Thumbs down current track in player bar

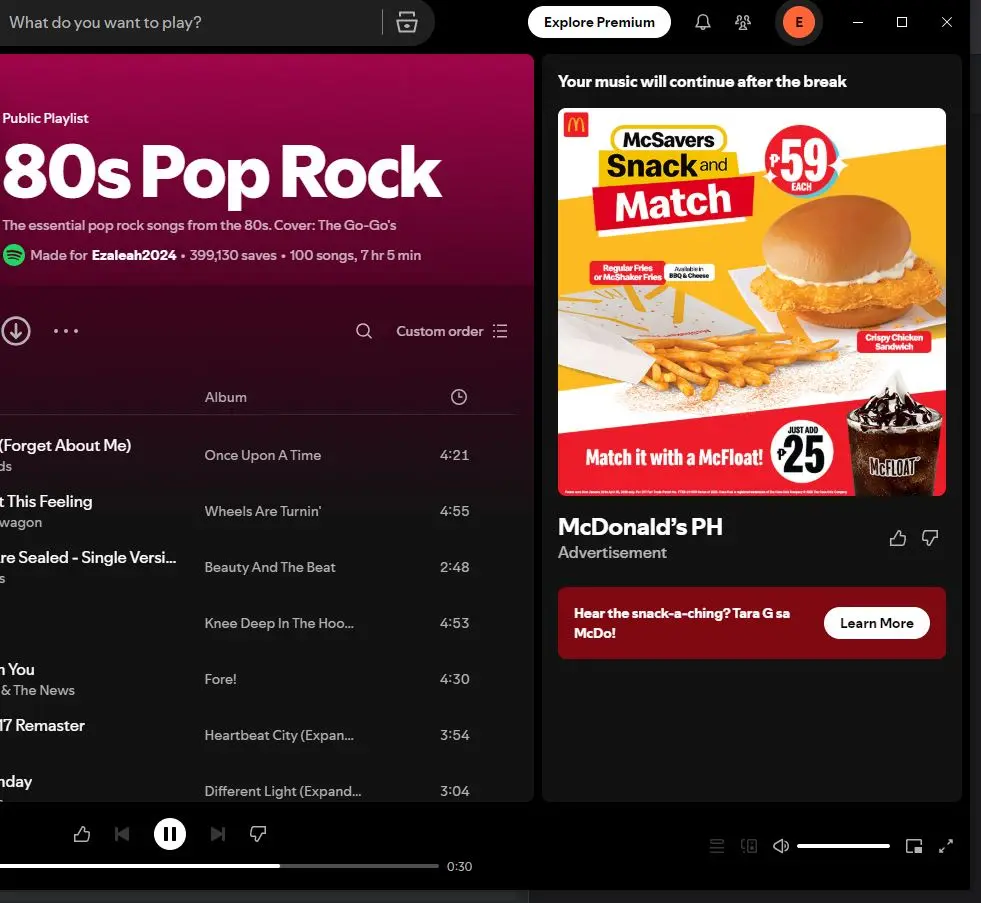(258, 834)
